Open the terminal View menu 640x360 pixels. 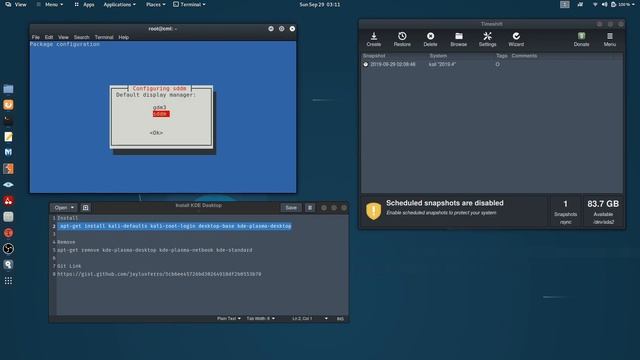(x=63, y=37)
